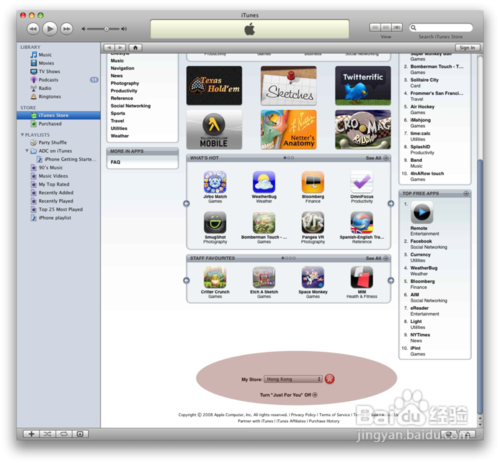Open the Weather category link
The image size is (500, 463).
[x=120, y=136]
